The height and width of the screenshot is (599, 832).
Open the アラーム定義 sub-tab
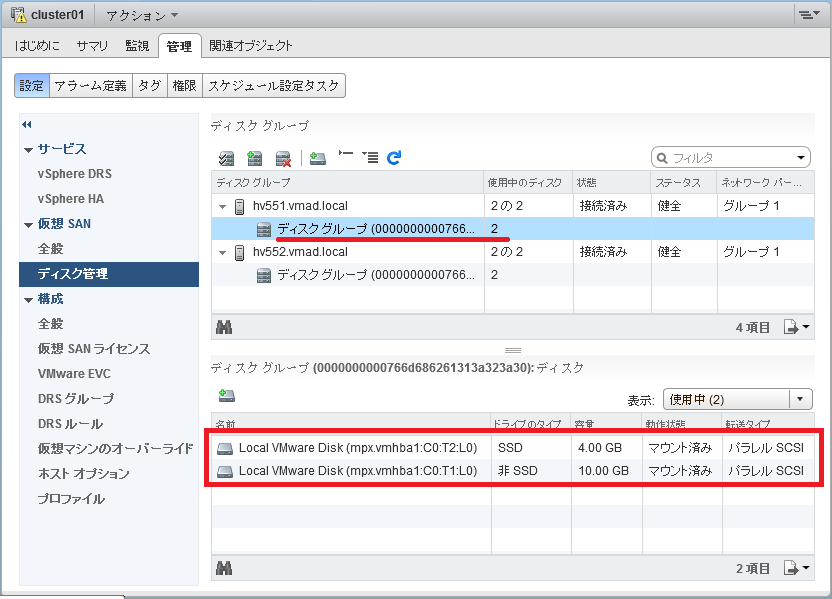click(91, 85)
